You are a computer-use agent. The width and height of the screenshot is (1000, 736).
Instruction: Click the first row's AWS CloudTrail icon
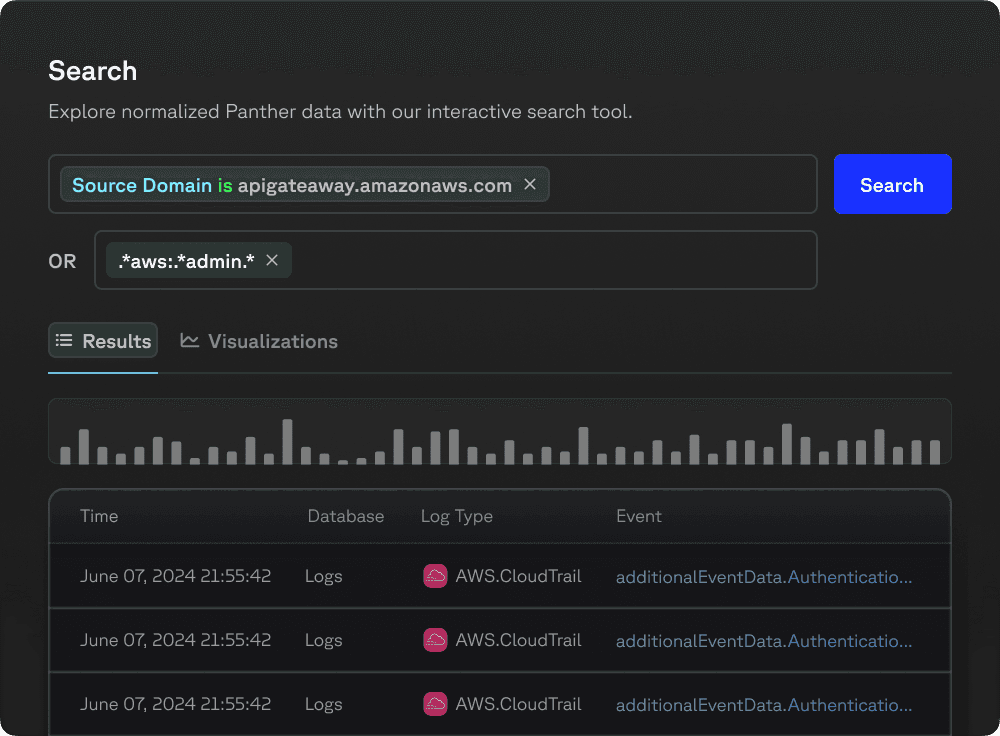(x=435, y=576)
